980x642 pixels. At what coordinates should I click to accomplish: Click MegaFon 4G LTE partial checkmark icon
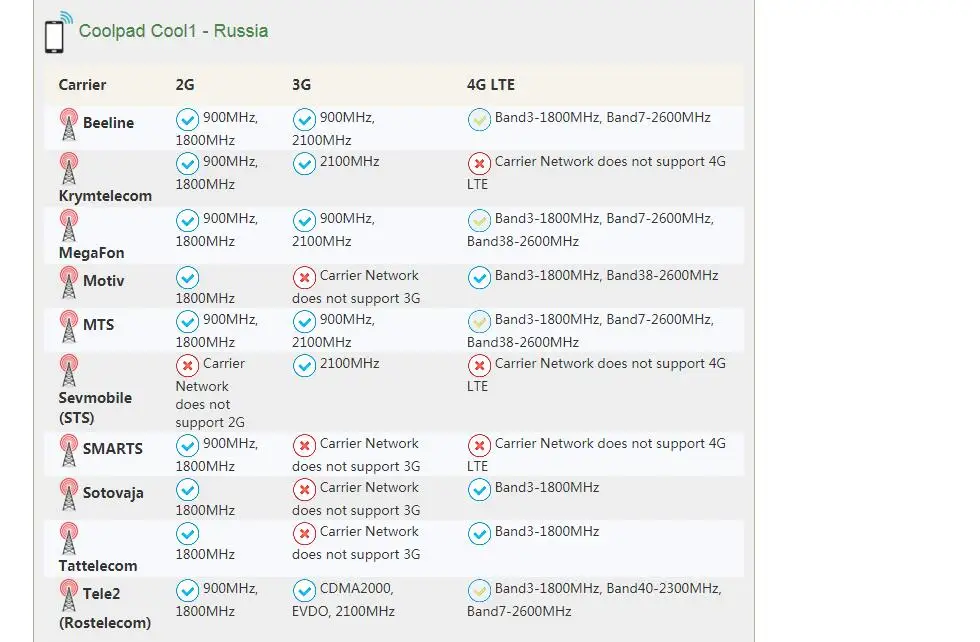(479, 221)
